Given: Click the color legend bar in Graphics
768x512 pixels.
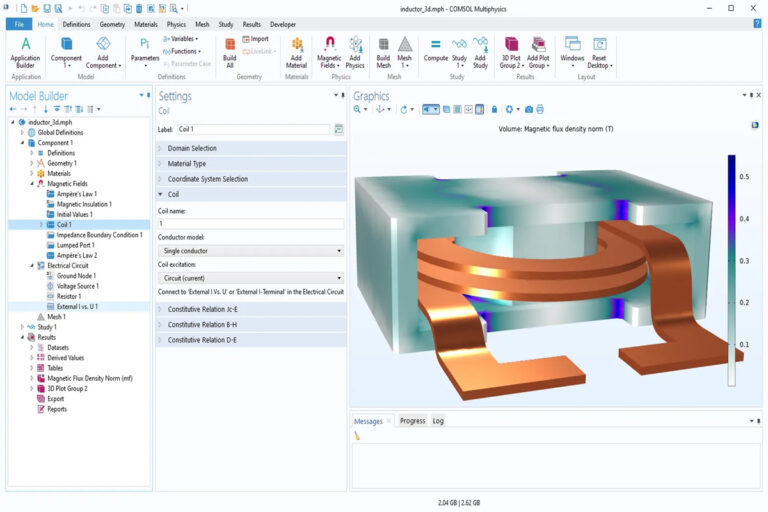Looking at the screenshot, I should pyautogui.click(x=731, y=270).
